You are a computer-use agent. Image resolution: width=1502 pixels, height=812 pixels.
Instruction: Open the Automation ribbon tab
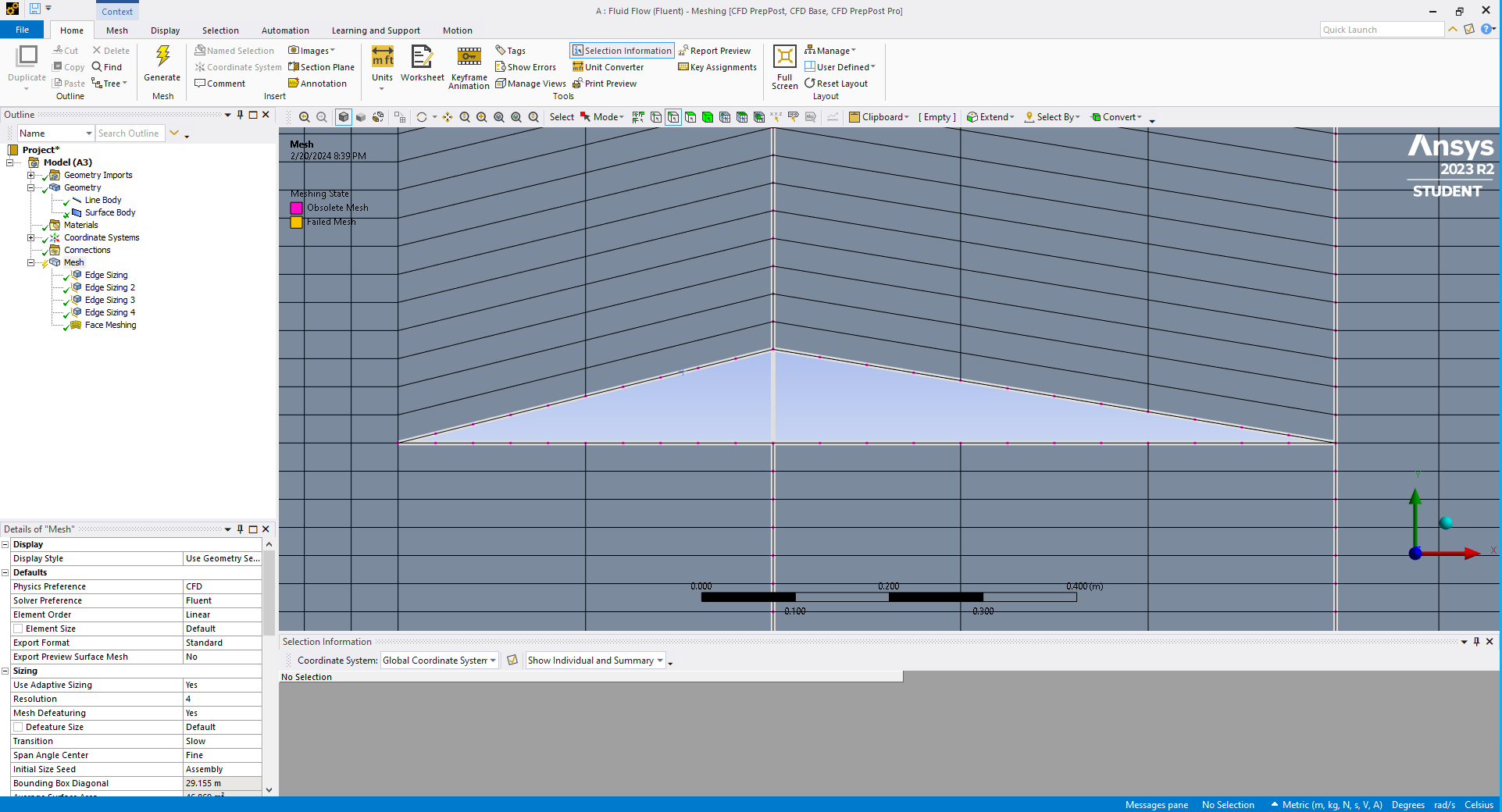click(285, 30)
